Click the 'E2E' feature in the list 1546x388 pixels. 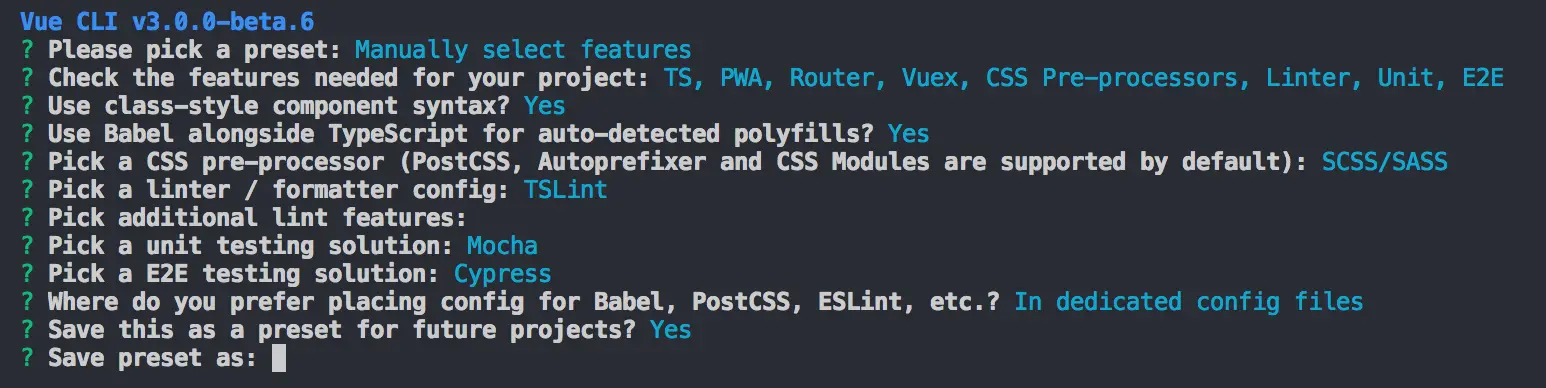1483,77
